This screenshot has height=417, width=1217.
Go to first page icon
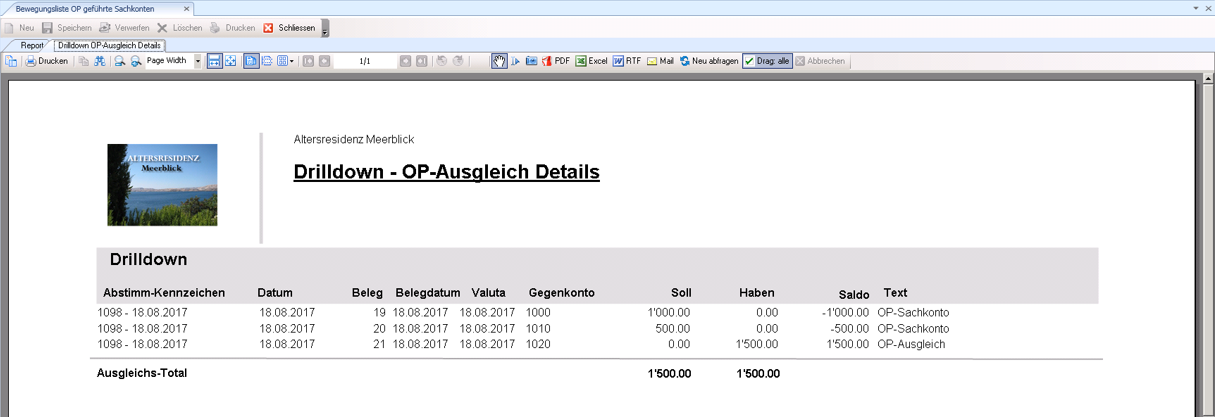coord(309,61)
